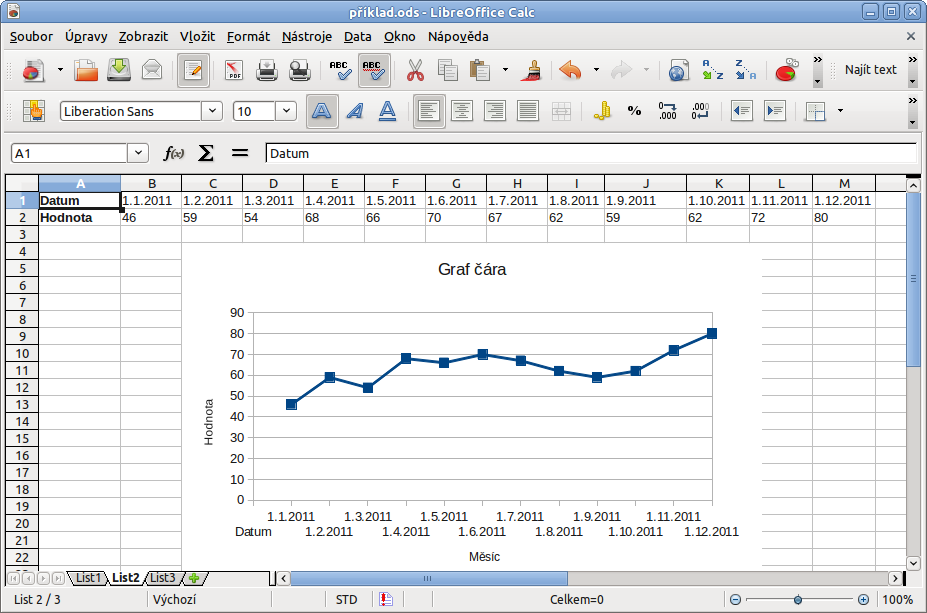Expand the New document dropdown arrow
This screenshot has width=927, height=613.
point(60,70)
